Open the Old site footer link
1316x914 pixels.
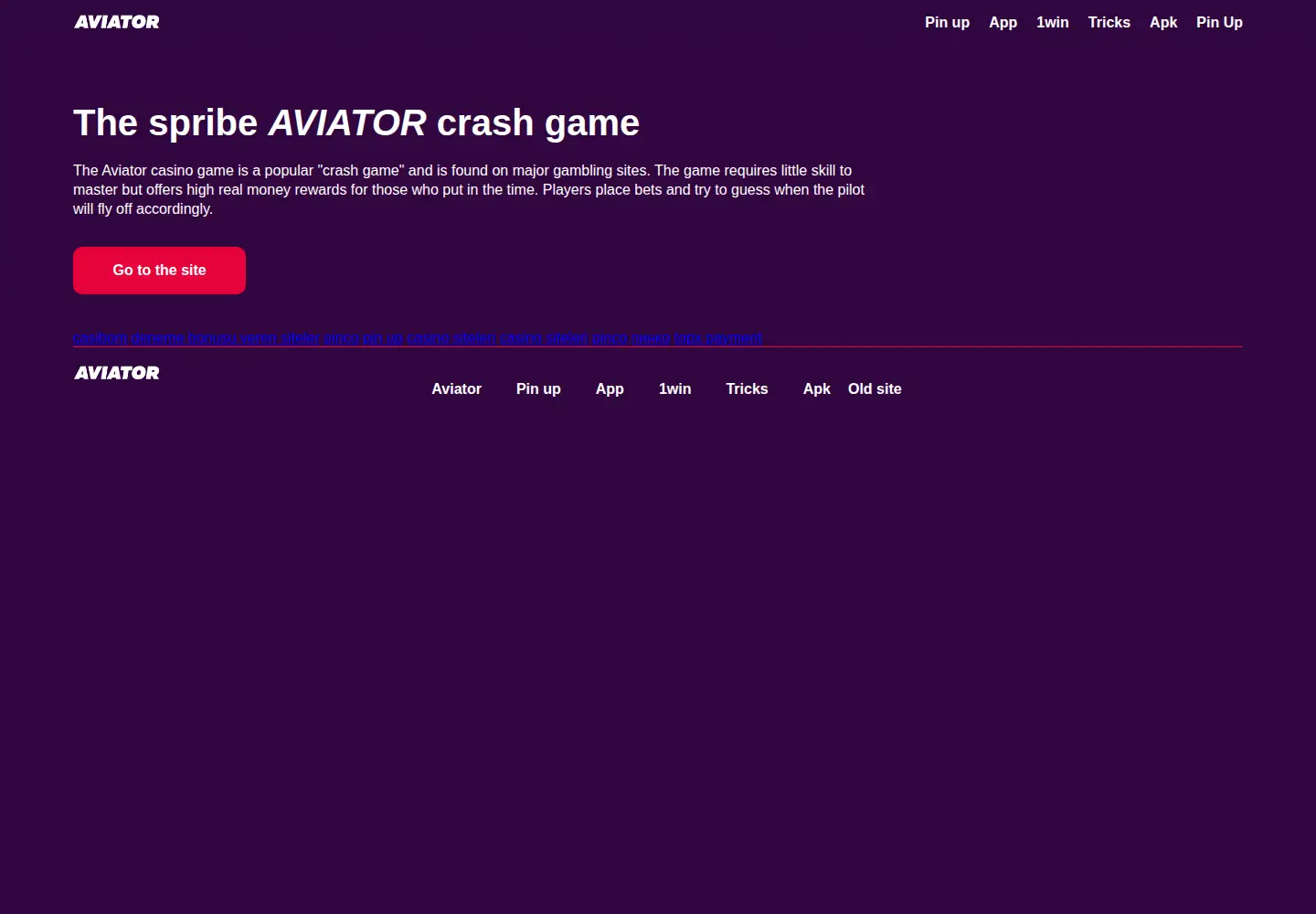[x=875, y=388]
